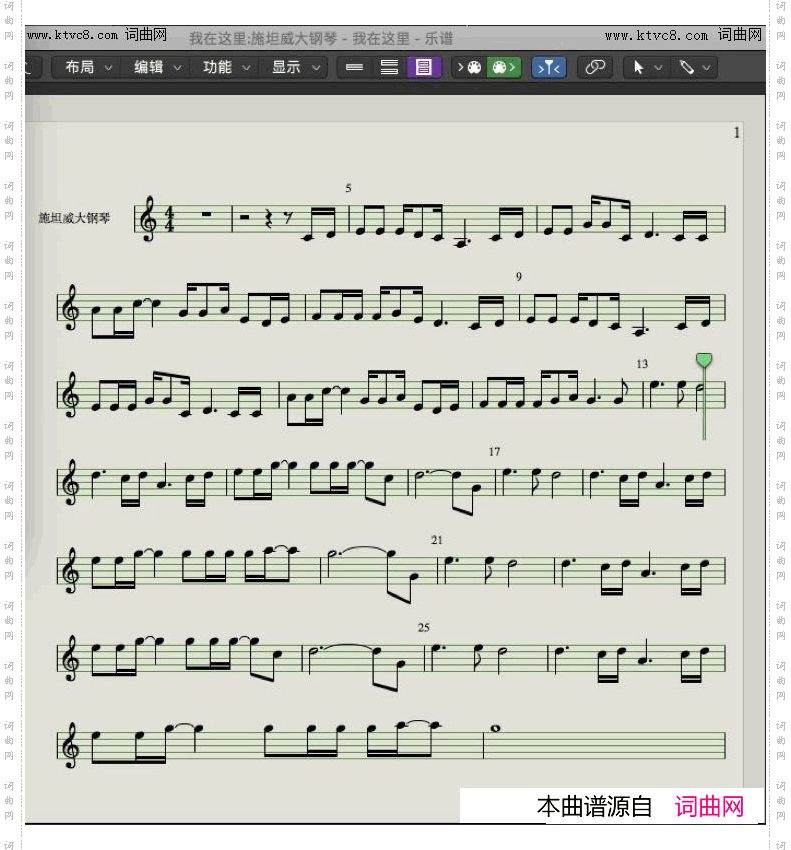Click the Link chain icon

coord(595,67)
